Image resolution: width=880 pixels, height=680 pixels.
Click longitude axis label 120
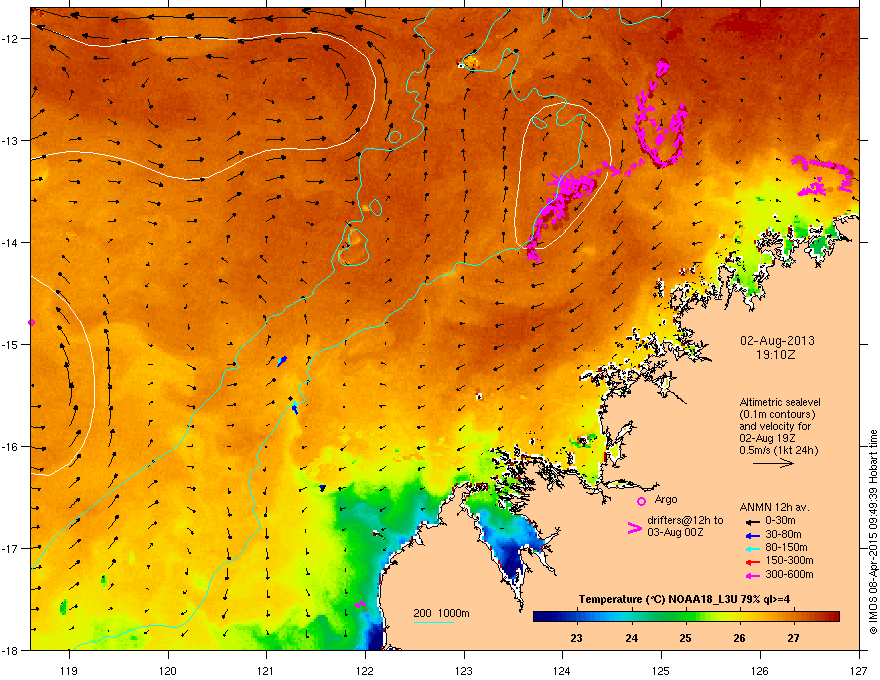pos(168,670)
